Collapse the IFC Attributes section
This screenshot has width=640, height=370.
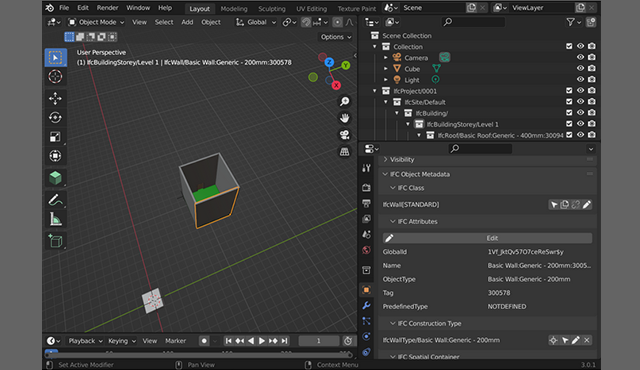point(393,221)
